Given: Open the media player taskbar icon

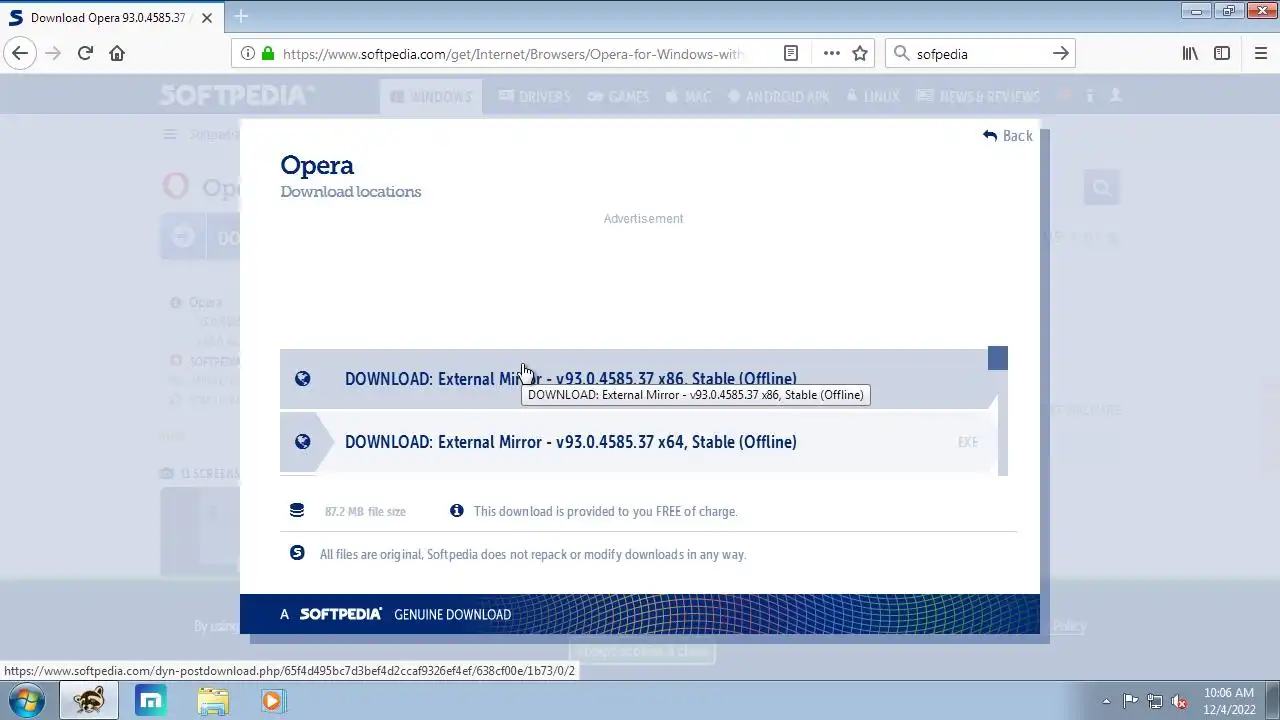Looking at the screenshot, I should tap(273, 700).
